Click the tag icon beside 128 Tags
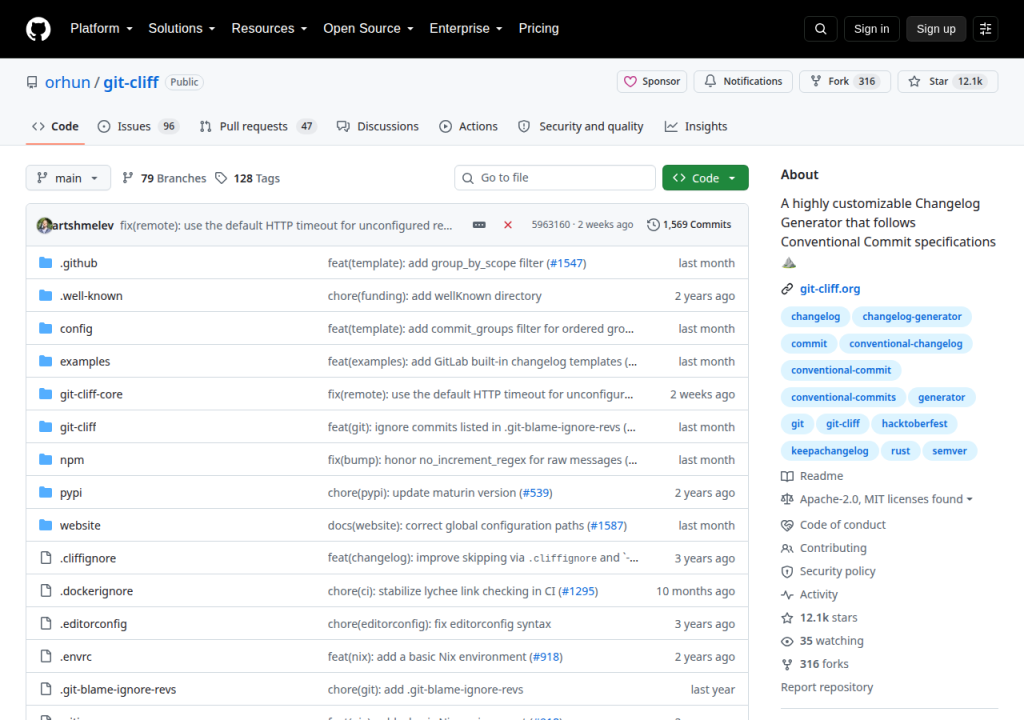The height and width of the screenshot is (720, 1024). (221, 178)
